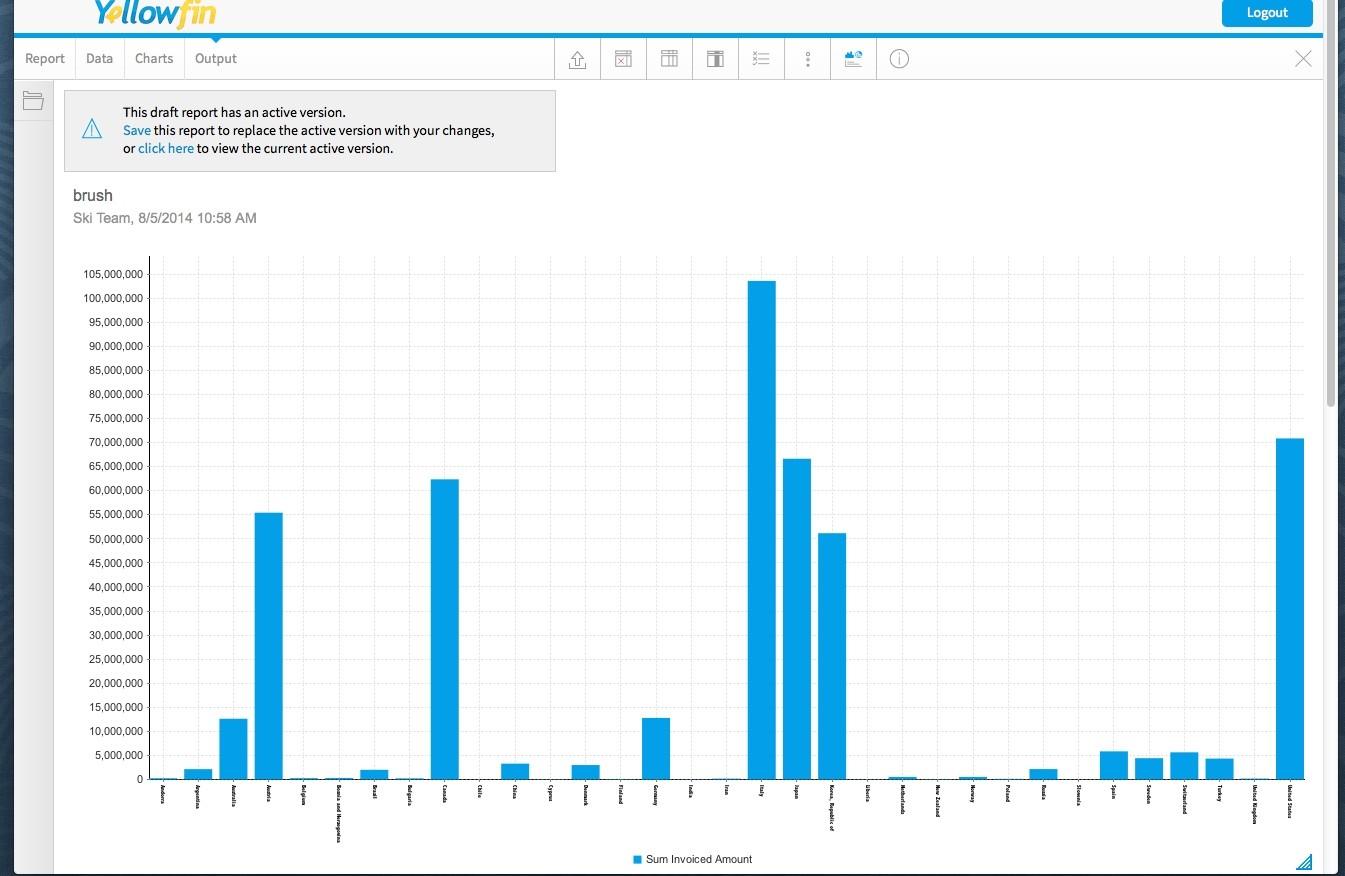Open the three-dot more options menu
This screenshot has height=876, width=1345.
pyautogui.click(x=808, y=59)
